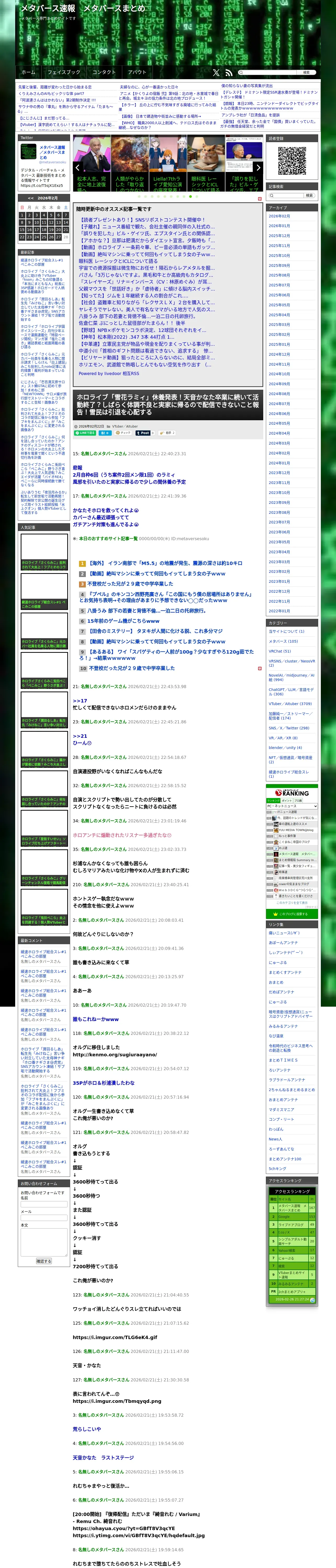The height and width of the screenshot is (1568, 336).
Task: Click the crown このブログに投票する button
Action: point(292,914)
